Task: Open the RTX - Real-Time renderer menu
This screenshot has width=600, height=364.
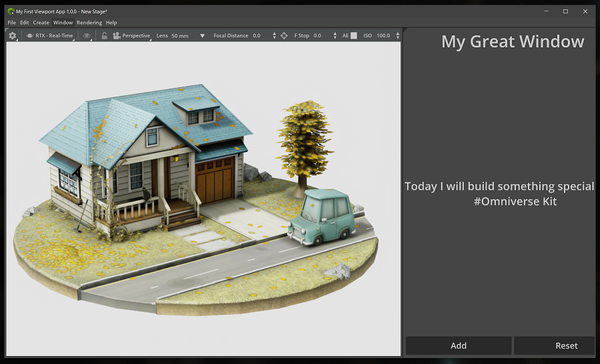Action: [50, 36]
